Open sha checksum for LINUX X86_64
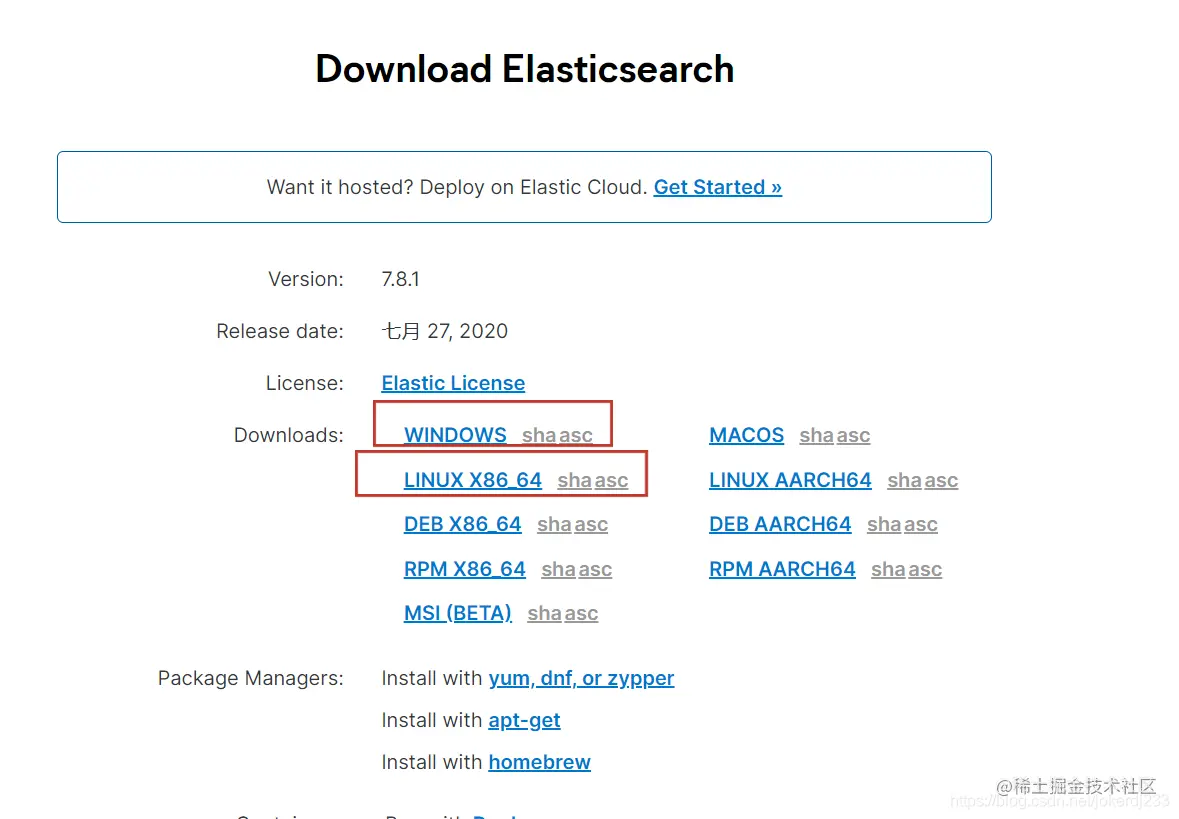Image resolution: width=1179 pixels, height=819 pixels. (574, 480)
